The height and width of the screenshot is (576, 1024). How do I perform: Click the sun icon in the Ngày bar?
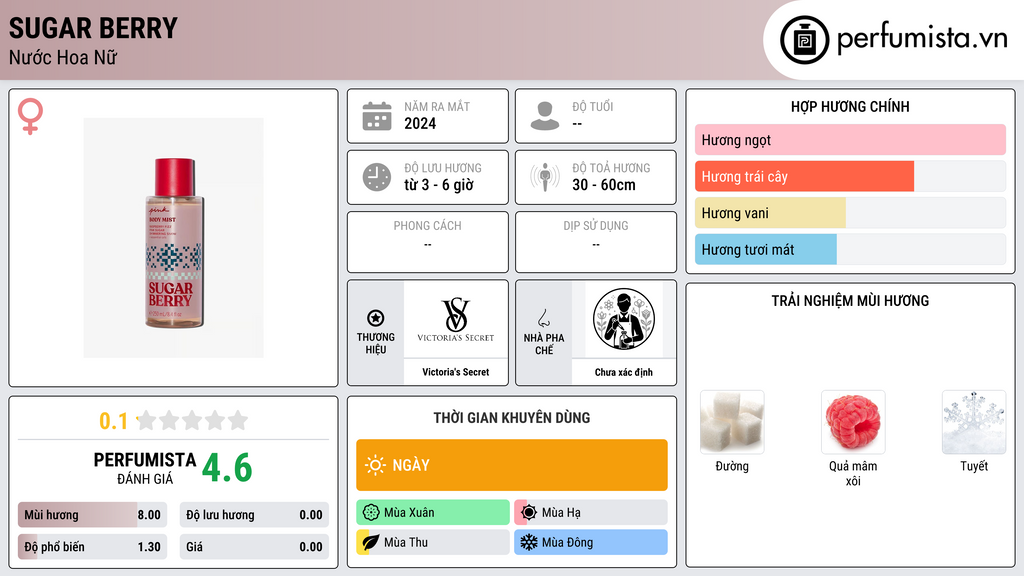[x=375, y=465]
